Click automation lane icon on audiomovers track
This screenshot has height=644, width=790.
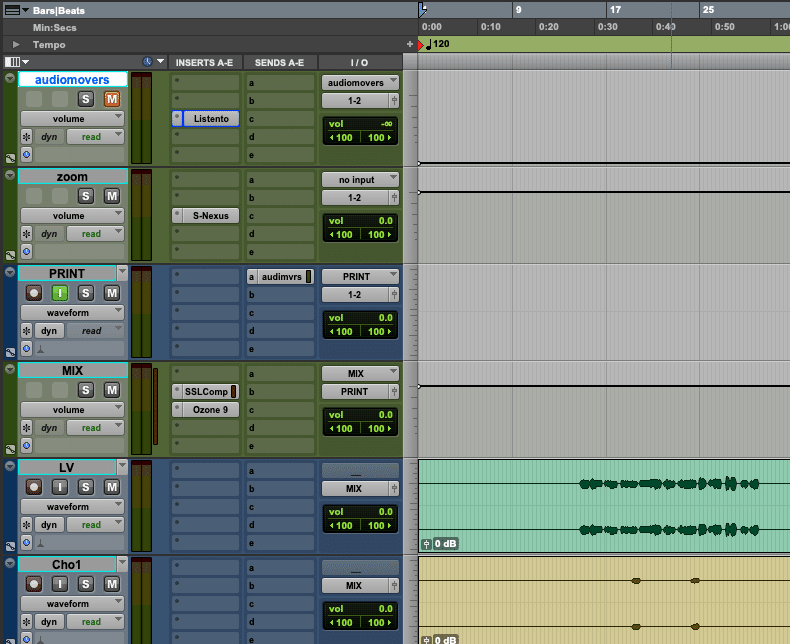pos(10,158)
